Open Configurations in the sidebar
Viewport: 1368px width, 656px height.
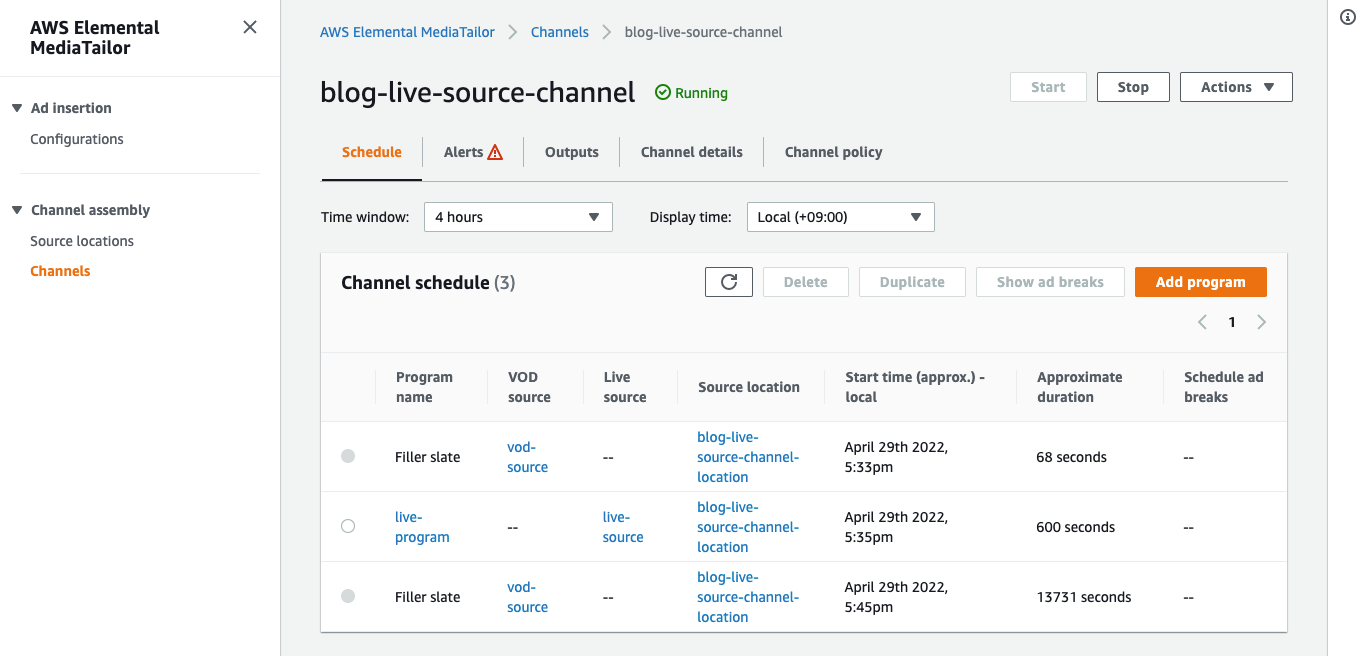(x=77, y=139)
